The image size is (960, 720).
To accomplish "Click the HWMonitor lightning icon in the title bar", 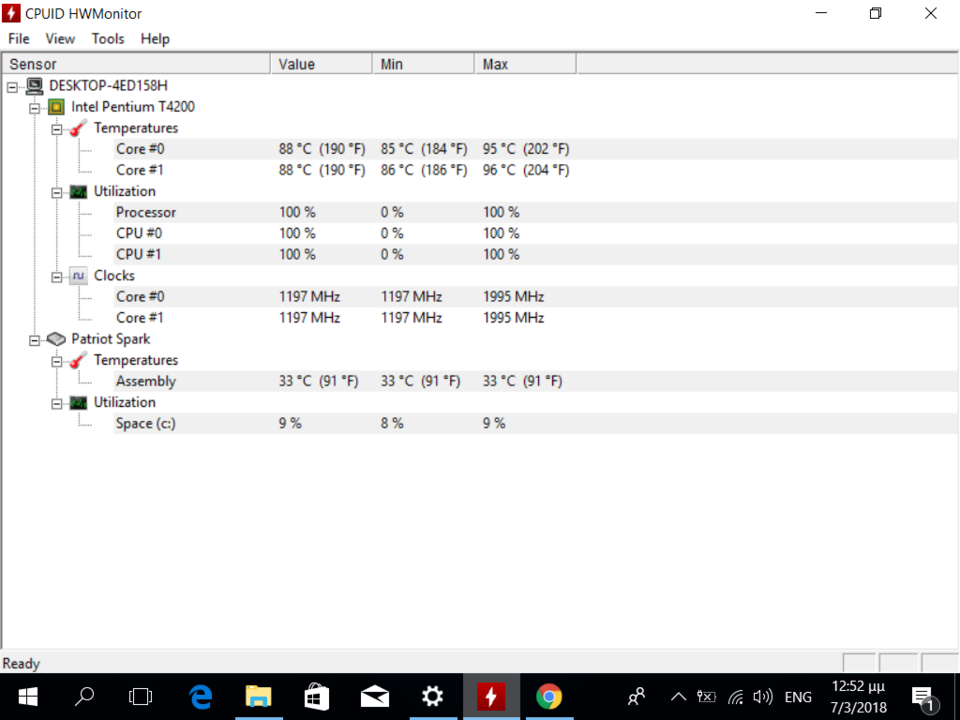I will point(12,13).
